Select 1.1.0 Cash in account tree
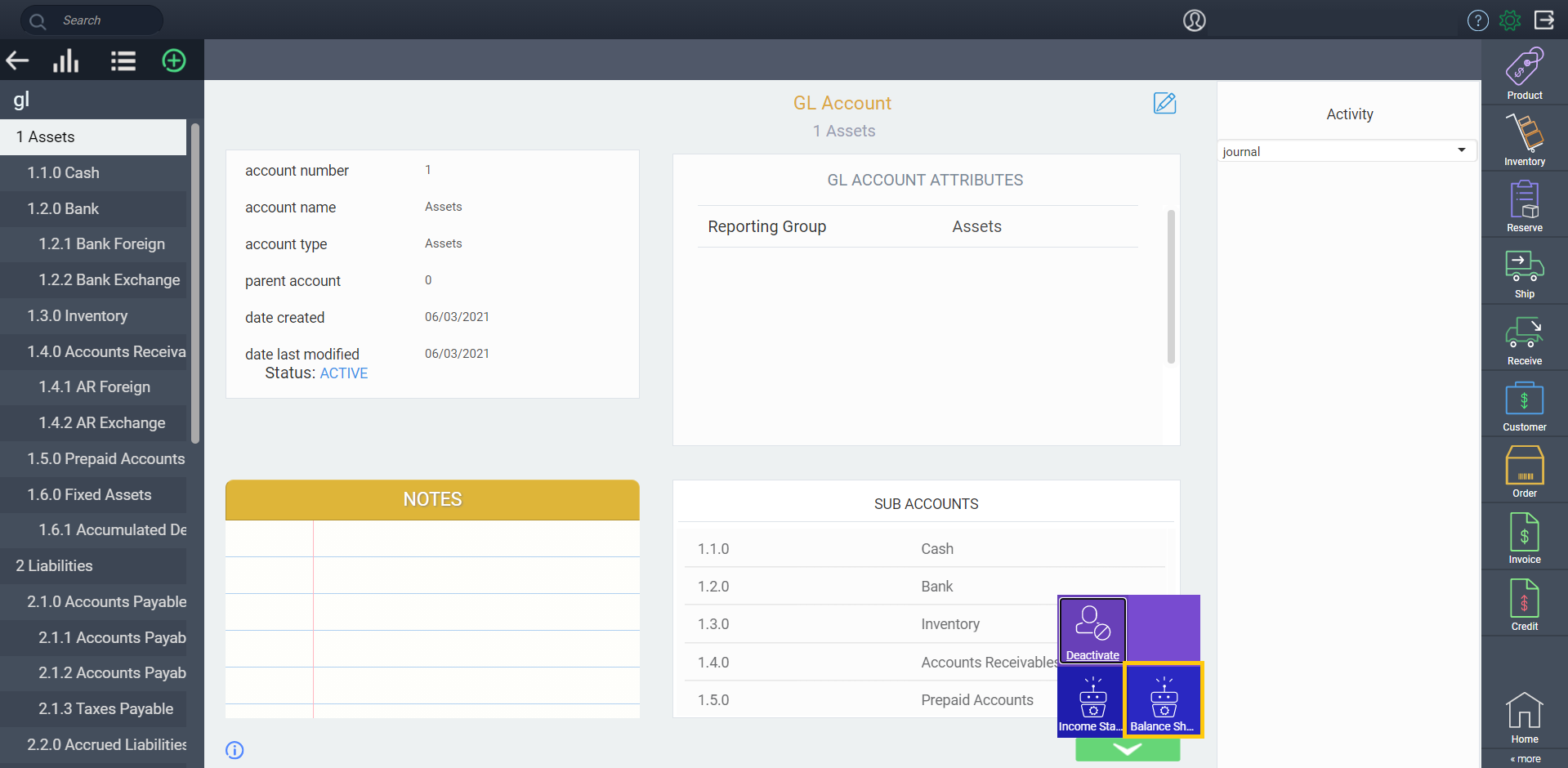 pos(93,173)
